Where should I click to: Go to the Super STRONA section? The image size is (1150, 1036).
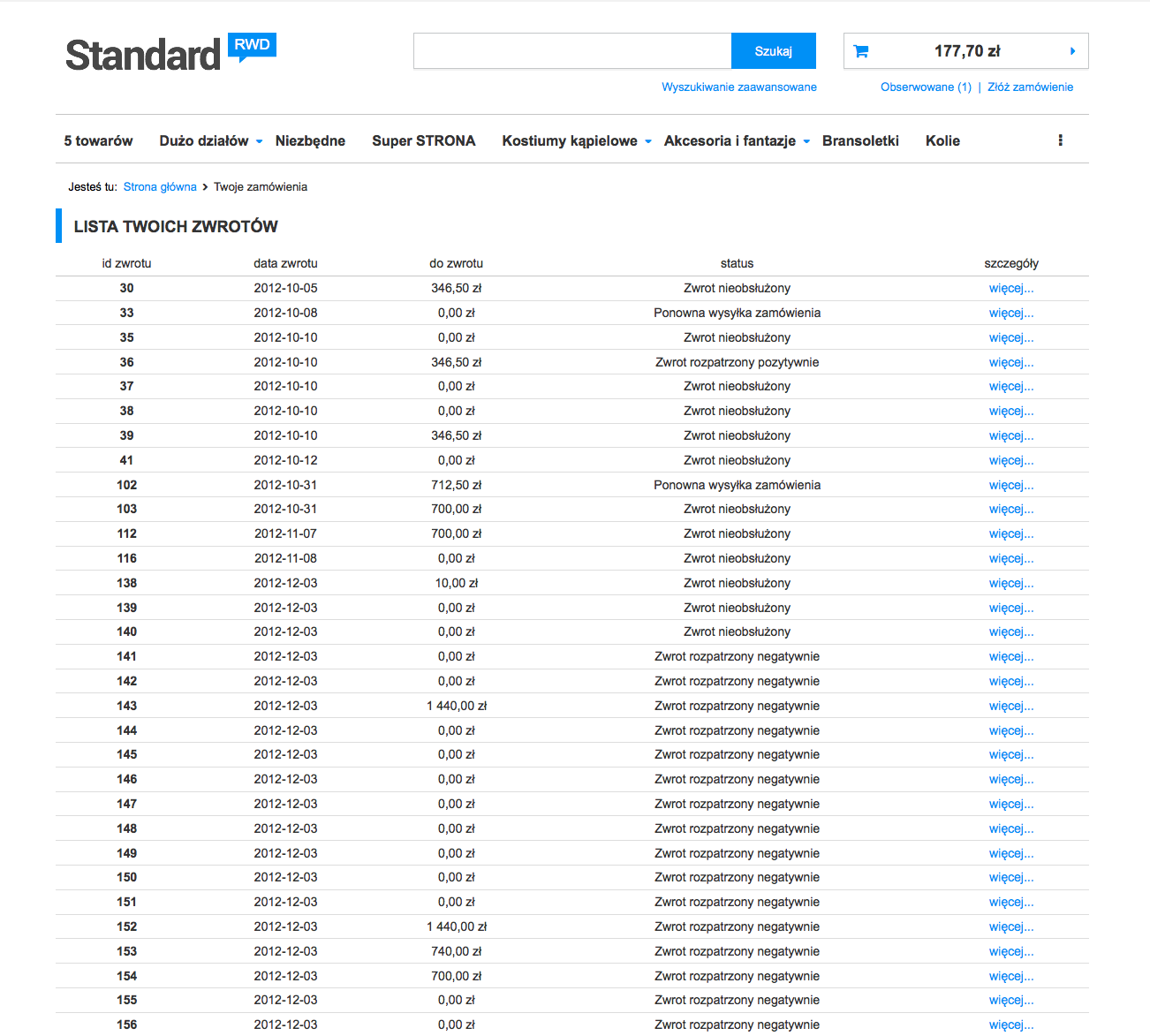pos(423,140)
